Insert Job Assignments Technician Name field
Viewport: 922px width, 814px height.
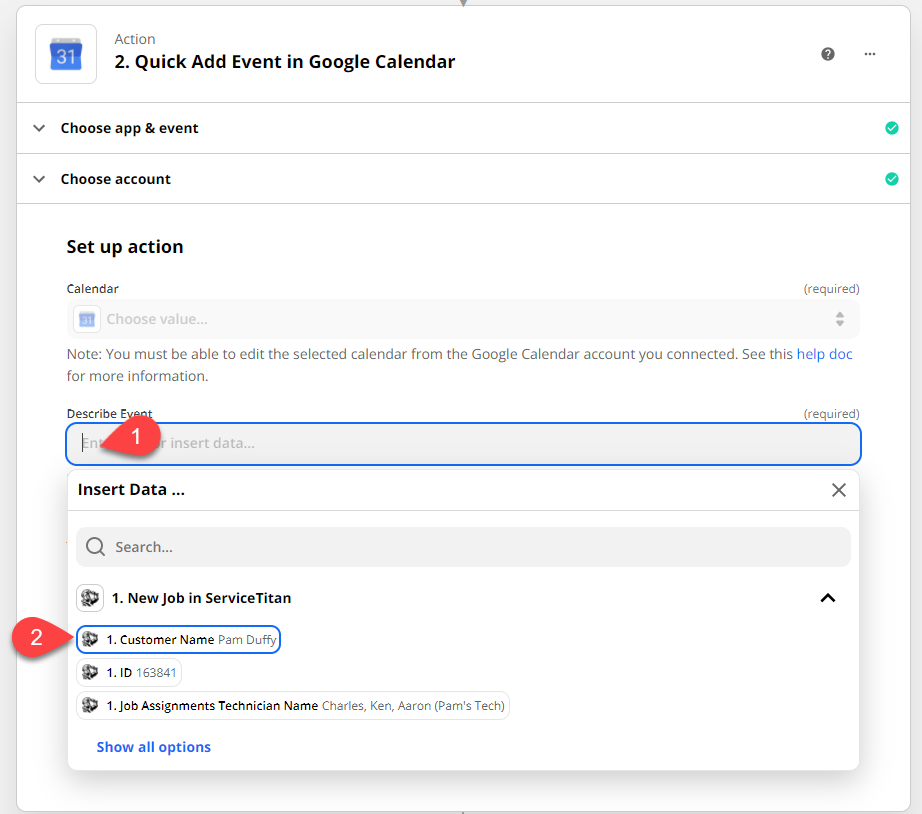click(292, 706)
